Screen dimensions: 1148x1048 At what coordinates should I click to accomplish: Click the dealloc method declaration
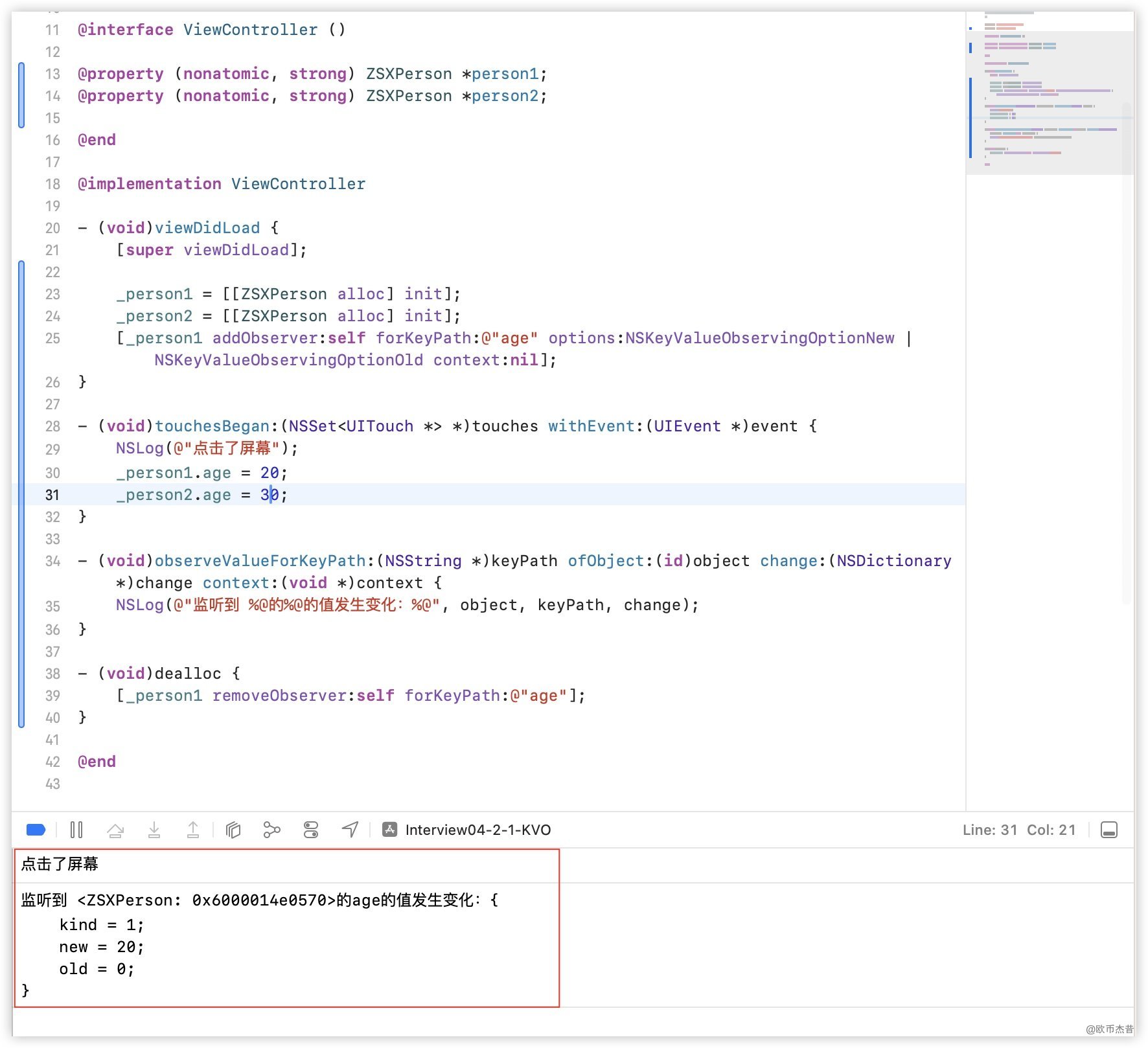pos(159,674)
